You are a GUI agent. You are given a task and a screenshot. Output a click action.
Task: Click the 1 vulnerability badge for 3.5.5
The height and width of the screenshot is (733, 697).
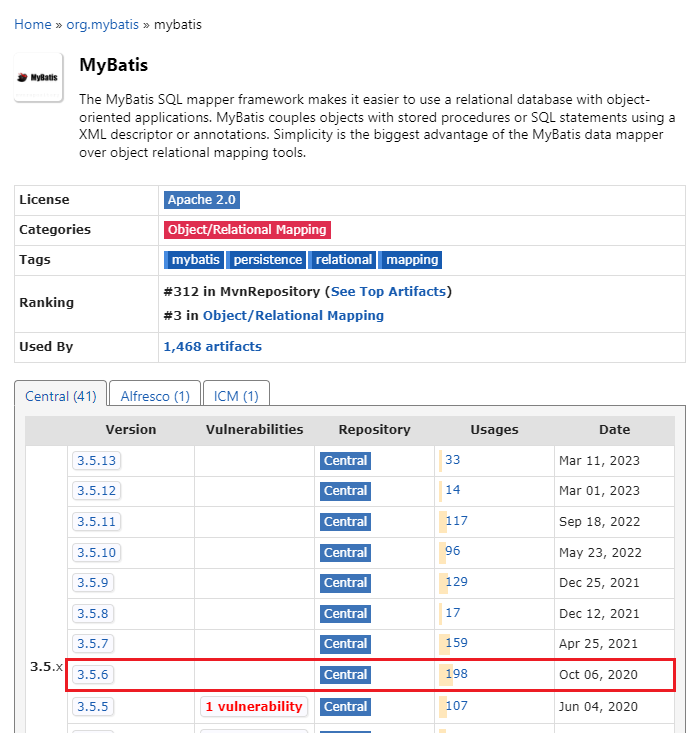[x=254, y=706]
